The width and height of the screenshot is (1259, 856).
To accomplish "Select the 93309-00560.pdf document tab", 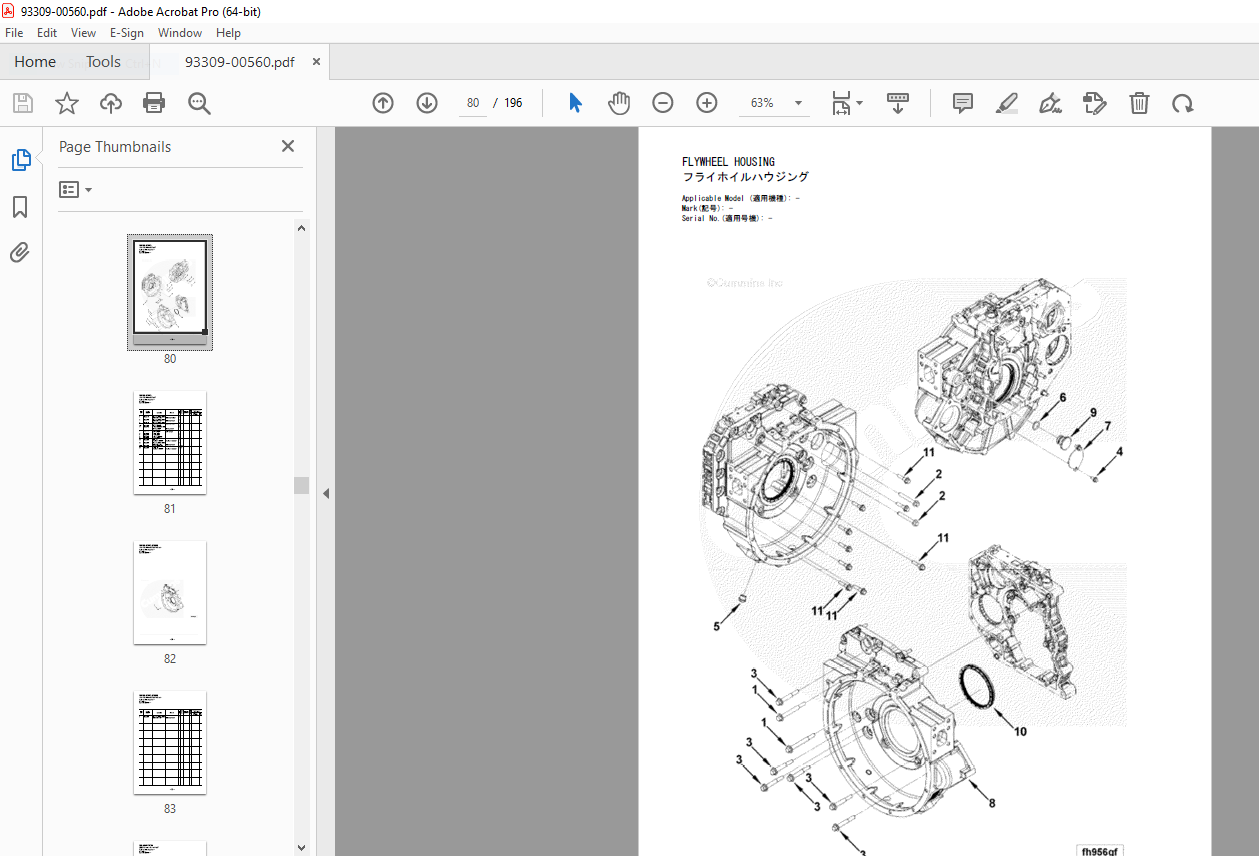I will coord(240,62).
